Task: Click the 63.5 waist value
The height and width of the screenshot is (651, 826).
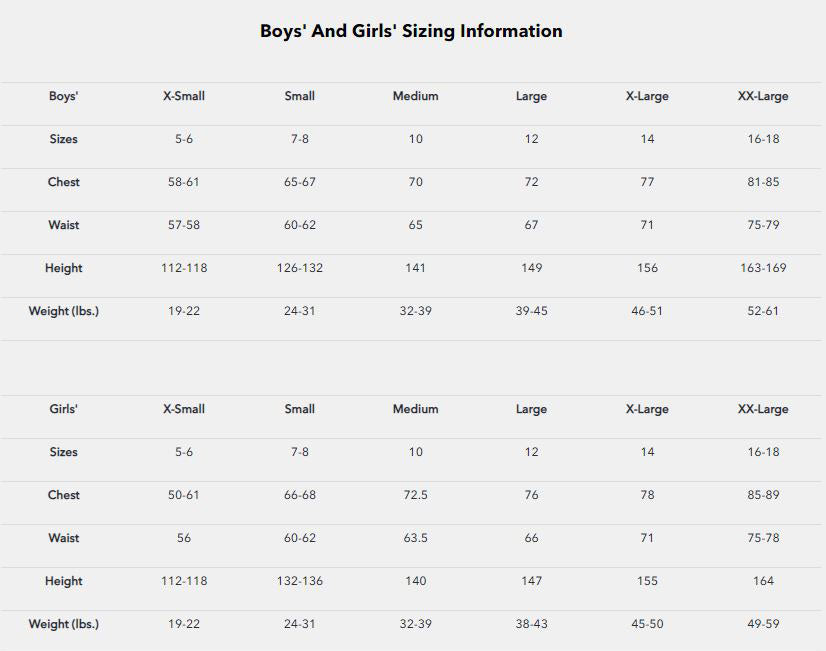Action: [415, 539]
